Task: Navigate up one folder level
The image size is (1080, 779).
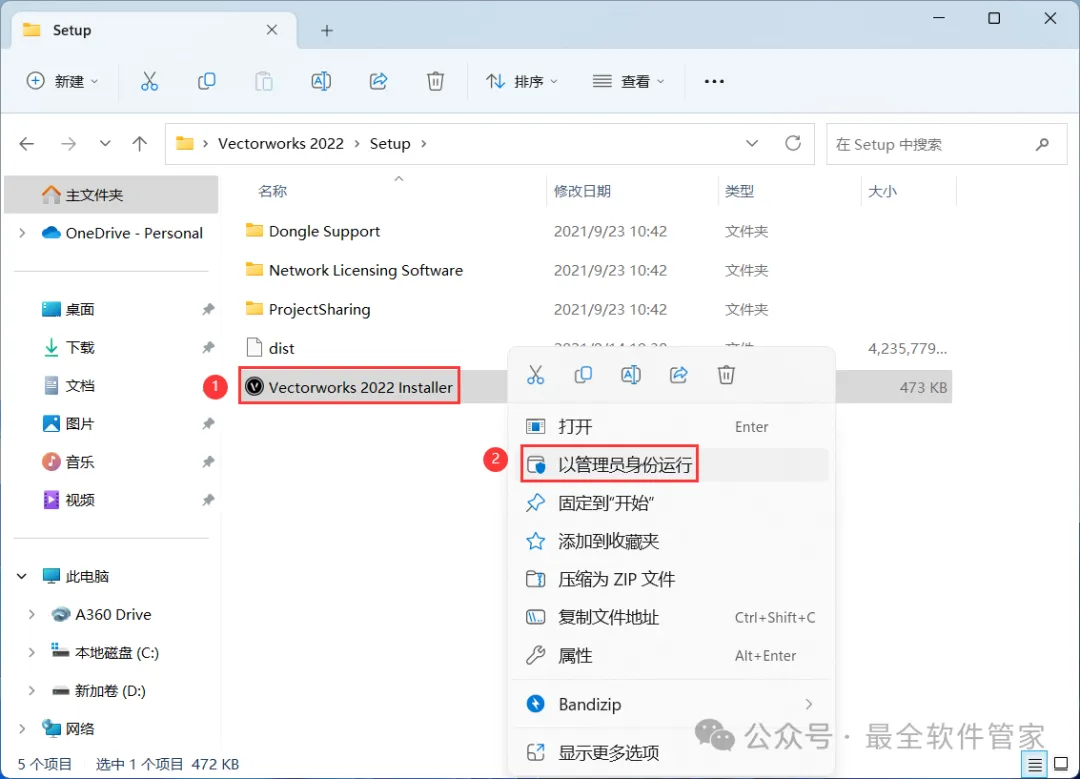Action: [140, 144]
